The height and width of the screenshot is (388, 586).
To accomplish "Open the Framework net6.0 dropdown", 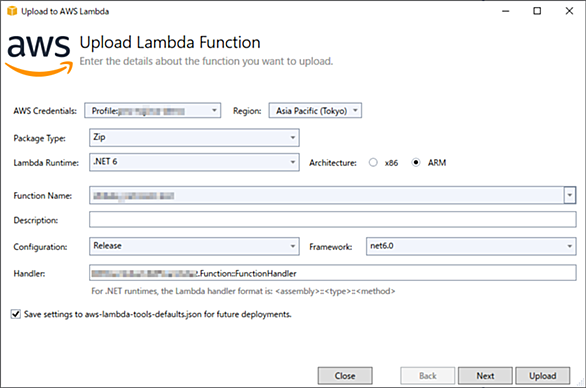I will point(471,246).
